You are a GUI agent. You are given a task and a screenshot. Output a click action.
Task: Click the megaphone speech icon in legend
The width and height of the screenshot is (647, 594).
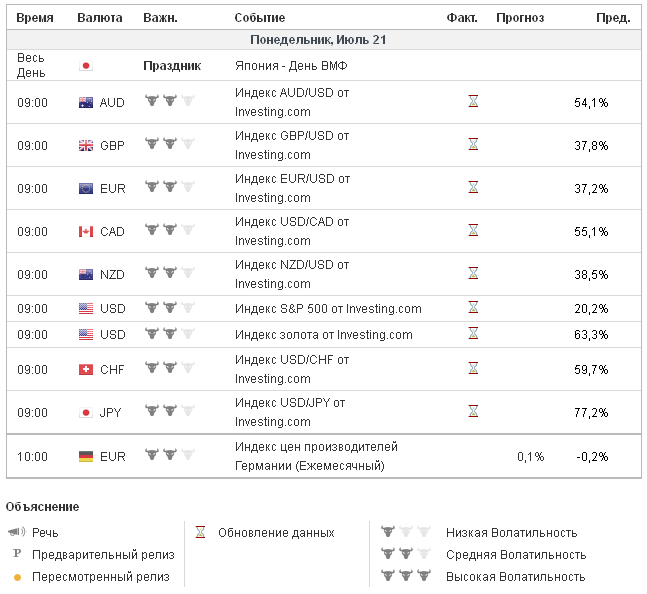tap(16, 532)
